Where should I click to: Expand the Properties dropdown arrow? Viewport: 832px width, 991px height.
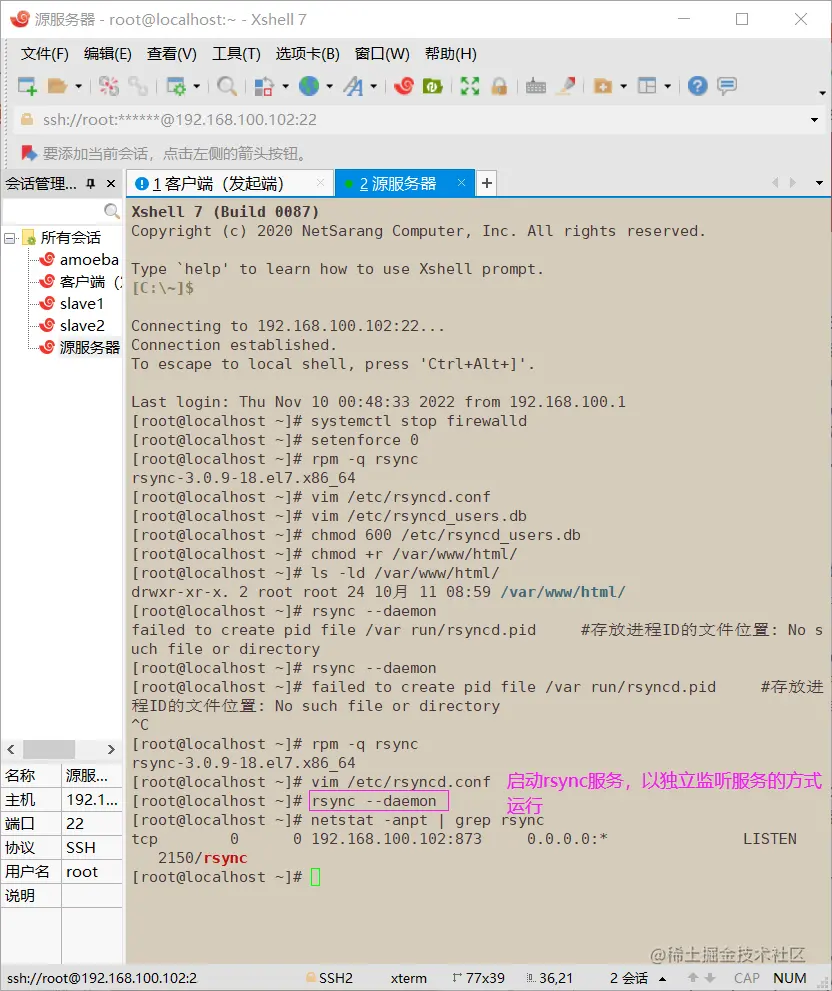point(196,86)
